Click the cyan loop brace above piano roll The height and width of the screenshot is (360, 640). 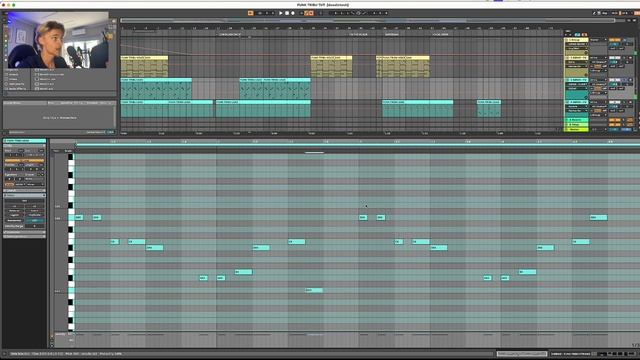coord(358,144)
